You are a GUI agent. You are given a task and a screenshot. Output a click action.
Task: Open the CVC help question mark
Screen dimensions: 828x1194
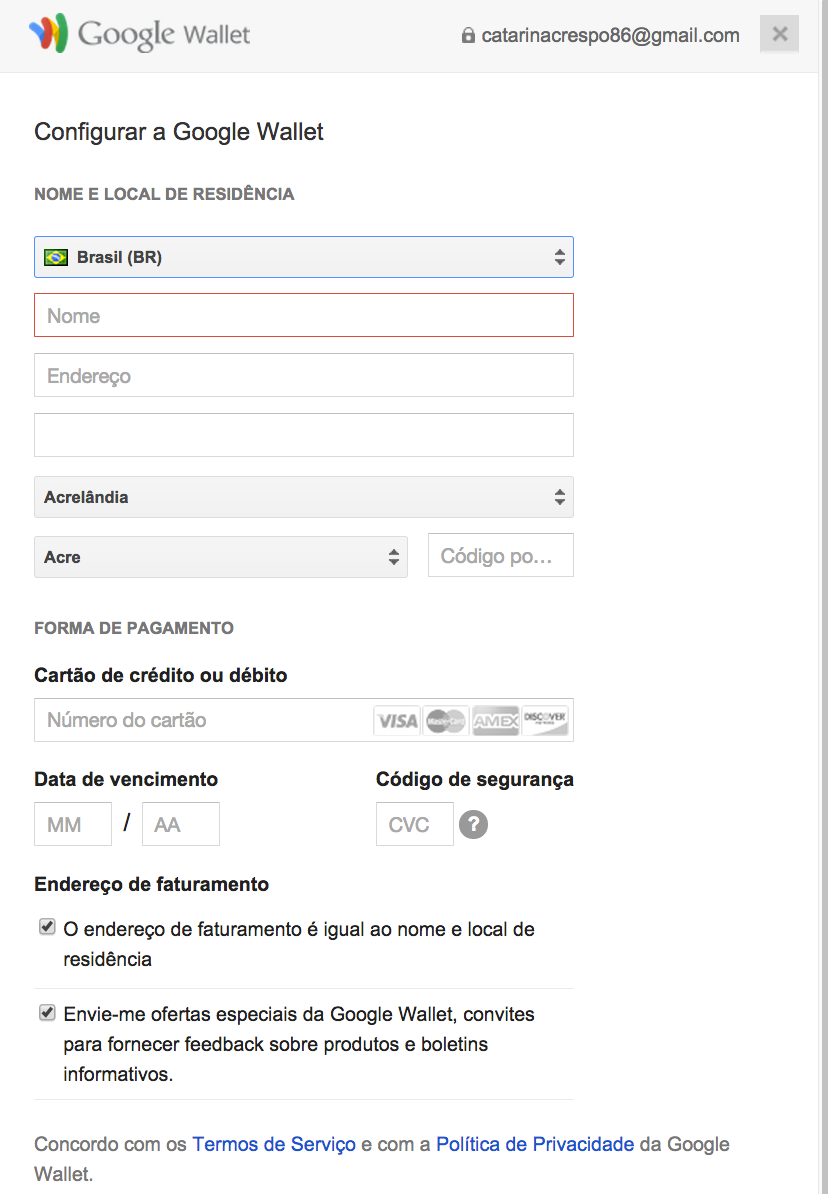click(x=473, y=825)
